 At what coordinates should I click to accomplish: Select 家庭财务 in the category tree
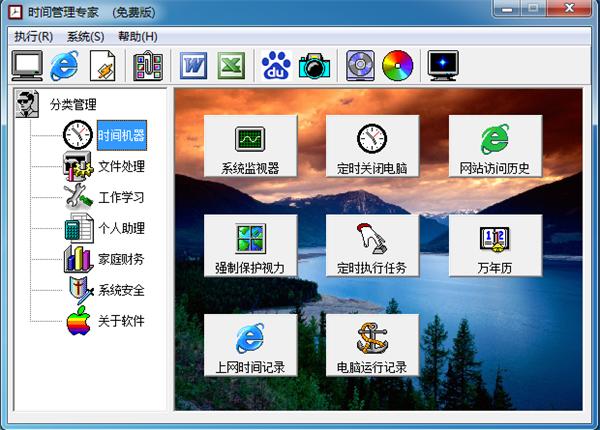pos(121,259)
